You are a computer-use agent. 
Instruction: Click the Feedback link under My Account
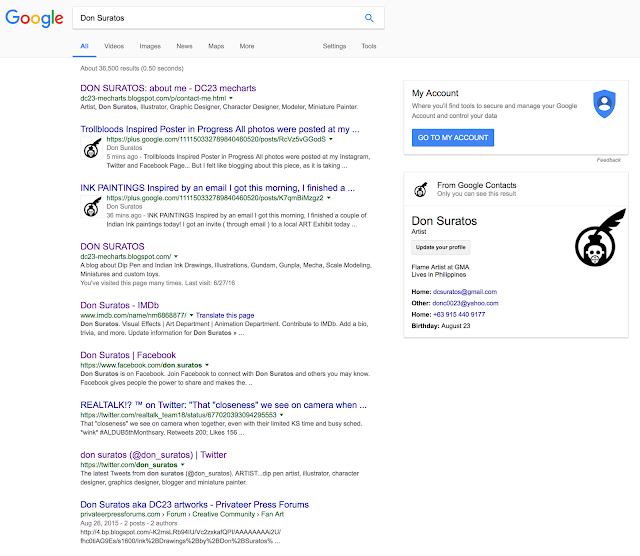[x=609, y=160]
